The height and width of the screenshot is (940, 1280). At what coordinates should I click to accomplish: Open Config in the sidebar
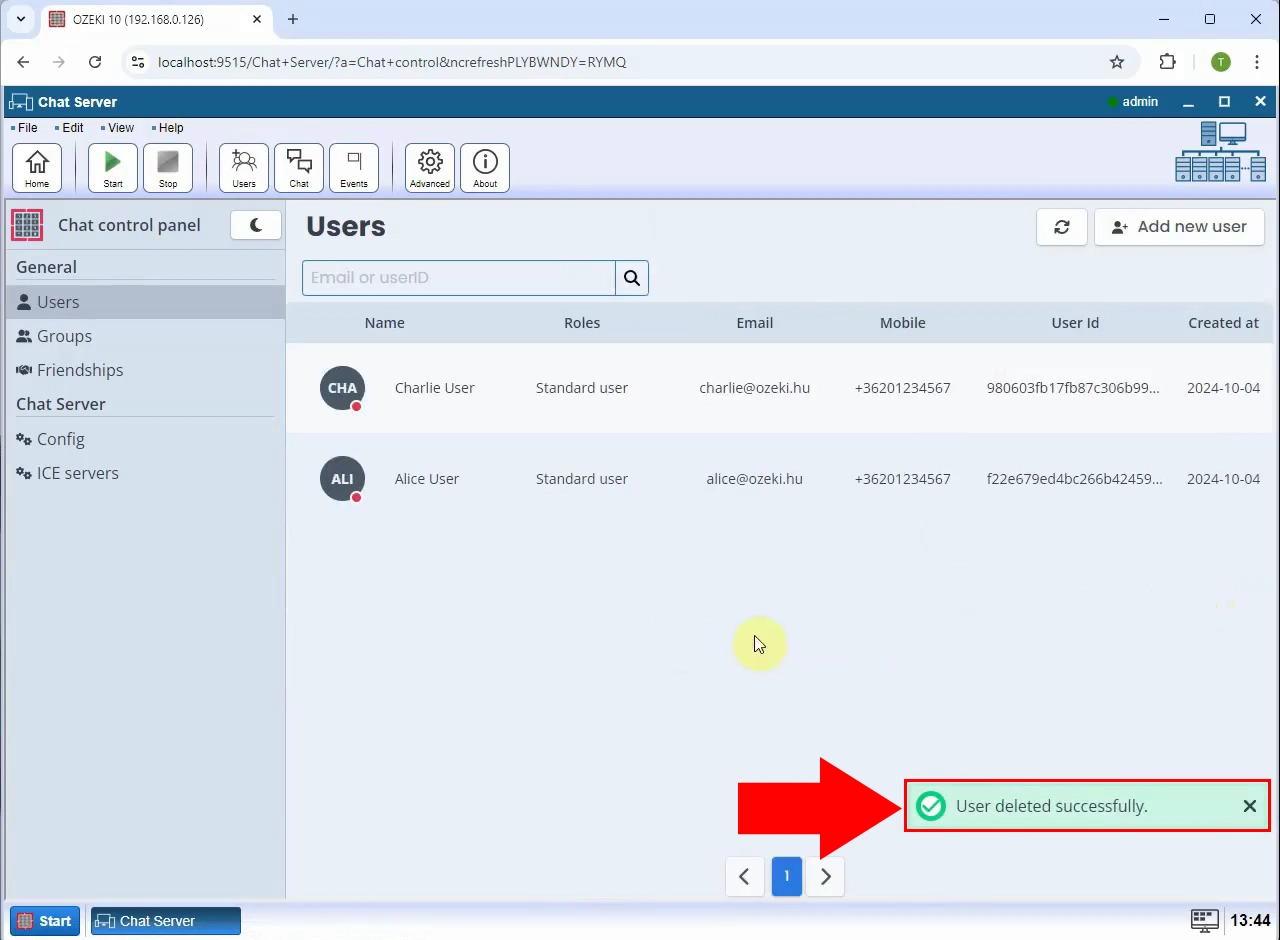pos(145,439)
